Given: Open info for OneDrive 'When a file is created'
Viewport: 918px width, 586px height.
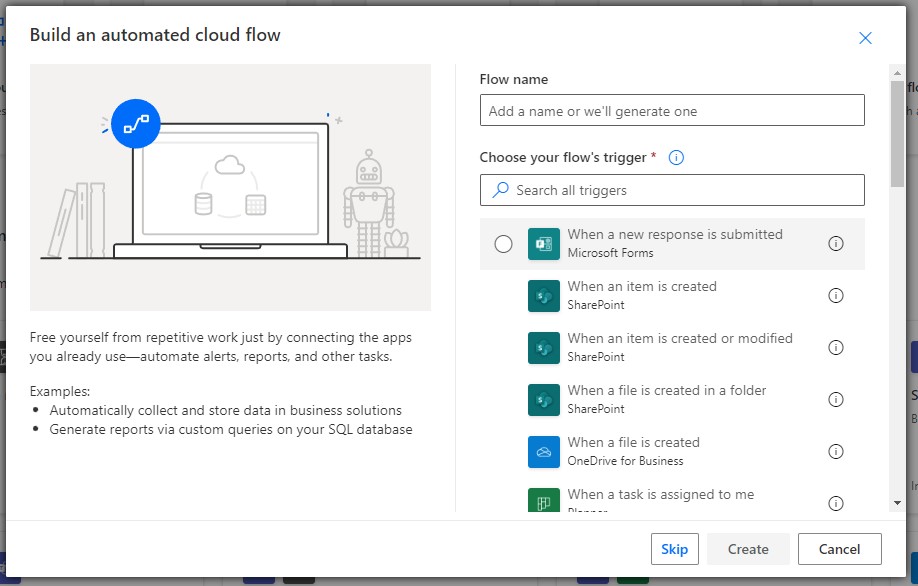Looking at the screenshot, I should point(835,452).
